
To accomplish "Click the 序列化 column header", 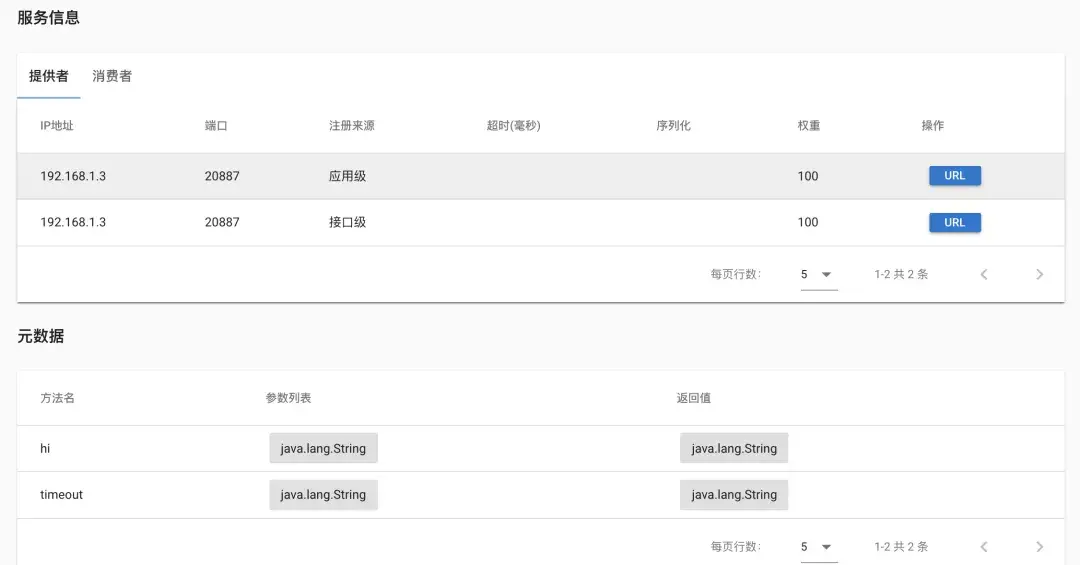I will 673,125.
